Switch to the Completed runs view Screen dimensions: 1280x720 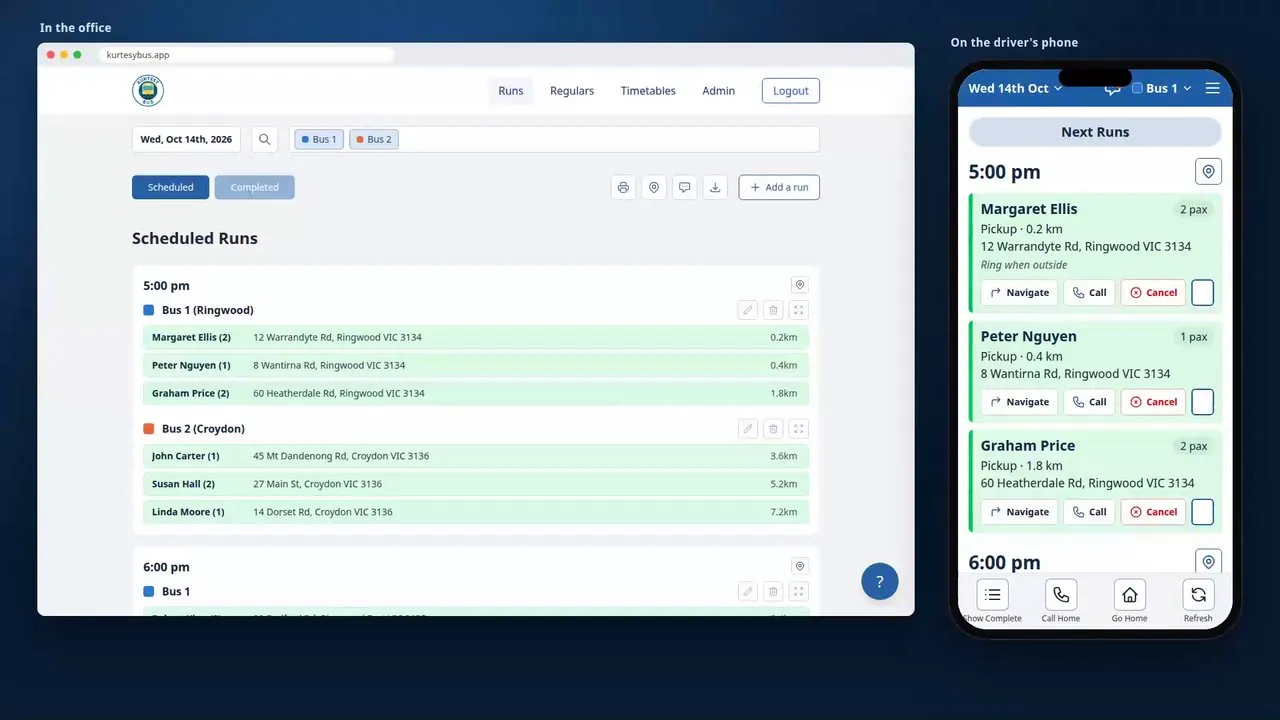click(x=255, y=187)
